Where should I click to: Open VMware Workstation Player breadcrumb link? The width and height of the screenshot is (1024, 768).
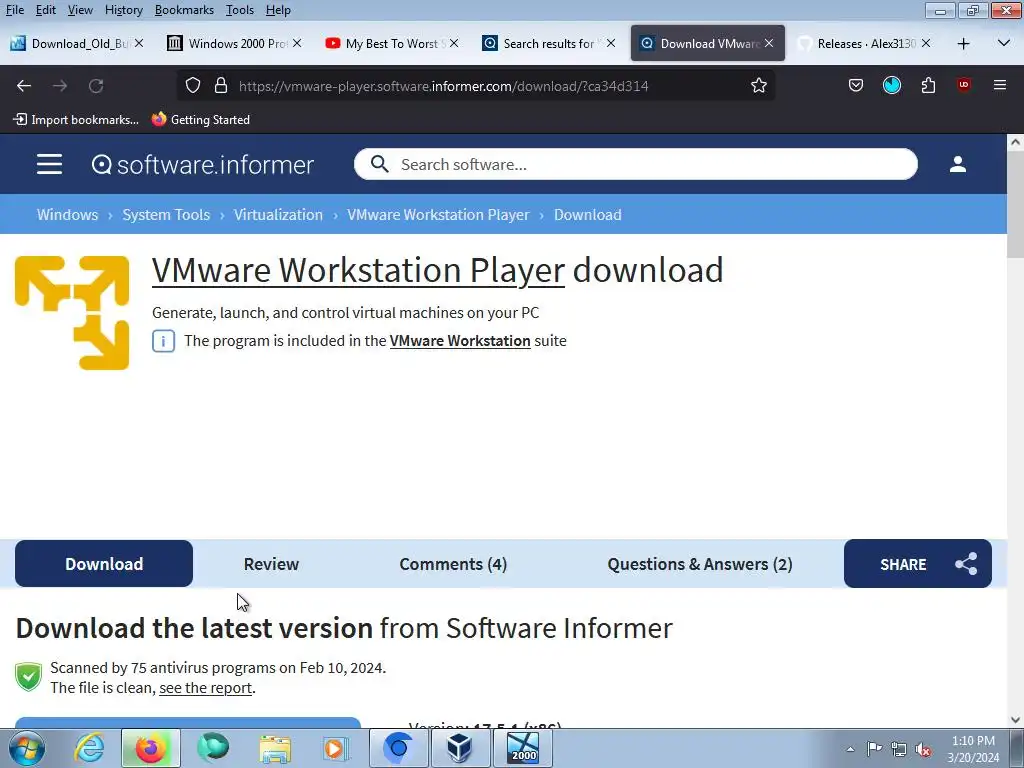tap(438, 214)
